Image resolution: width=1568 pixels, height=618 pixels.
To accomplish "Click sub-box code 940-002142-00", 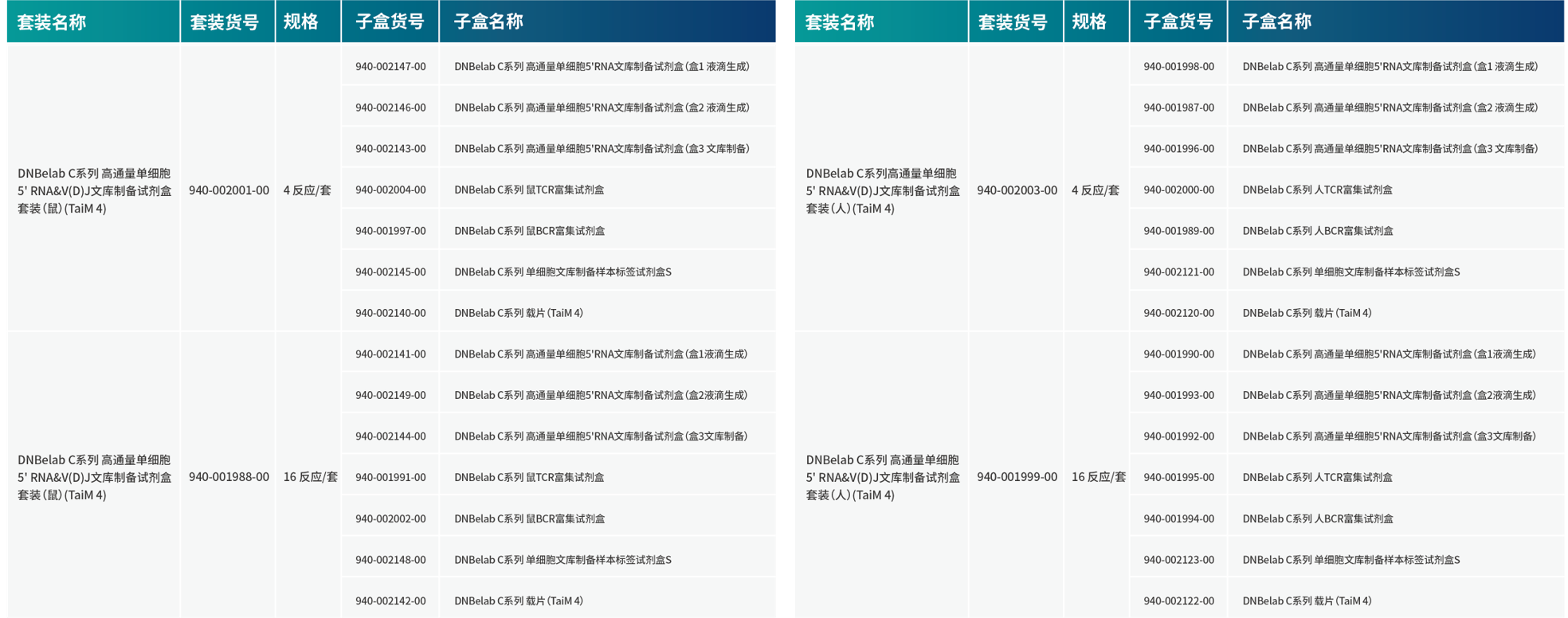I will coord(390,601).
